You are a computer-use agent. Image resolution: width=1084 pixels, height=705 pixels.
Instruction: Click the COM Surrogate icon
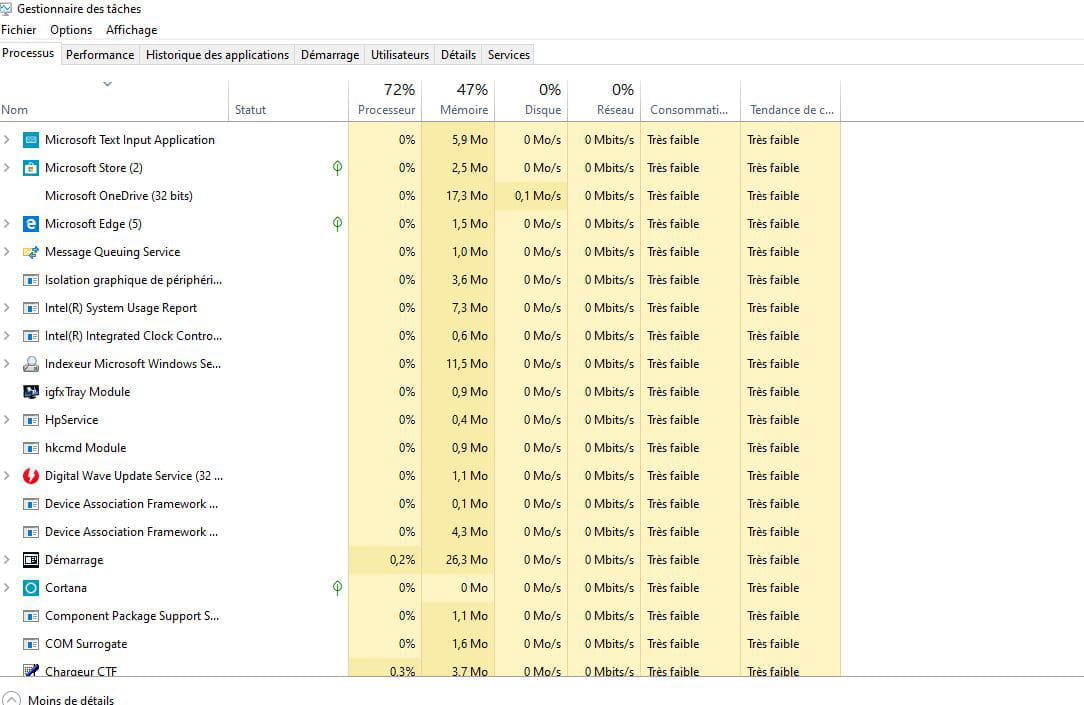(30, 644)
